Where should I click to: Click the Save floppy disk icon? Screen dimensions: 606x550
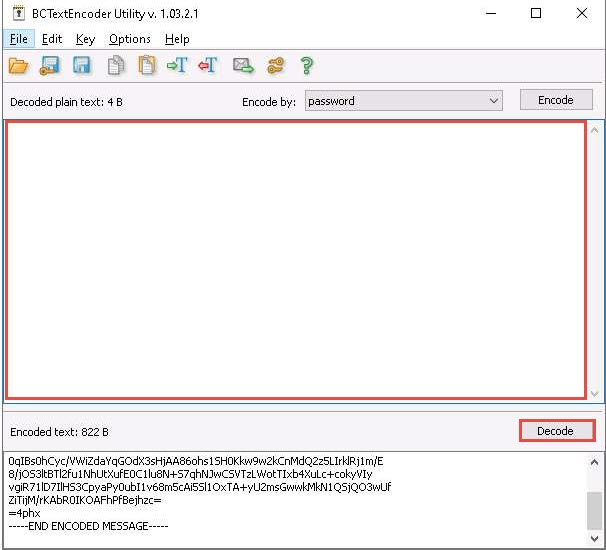[81, 66]
